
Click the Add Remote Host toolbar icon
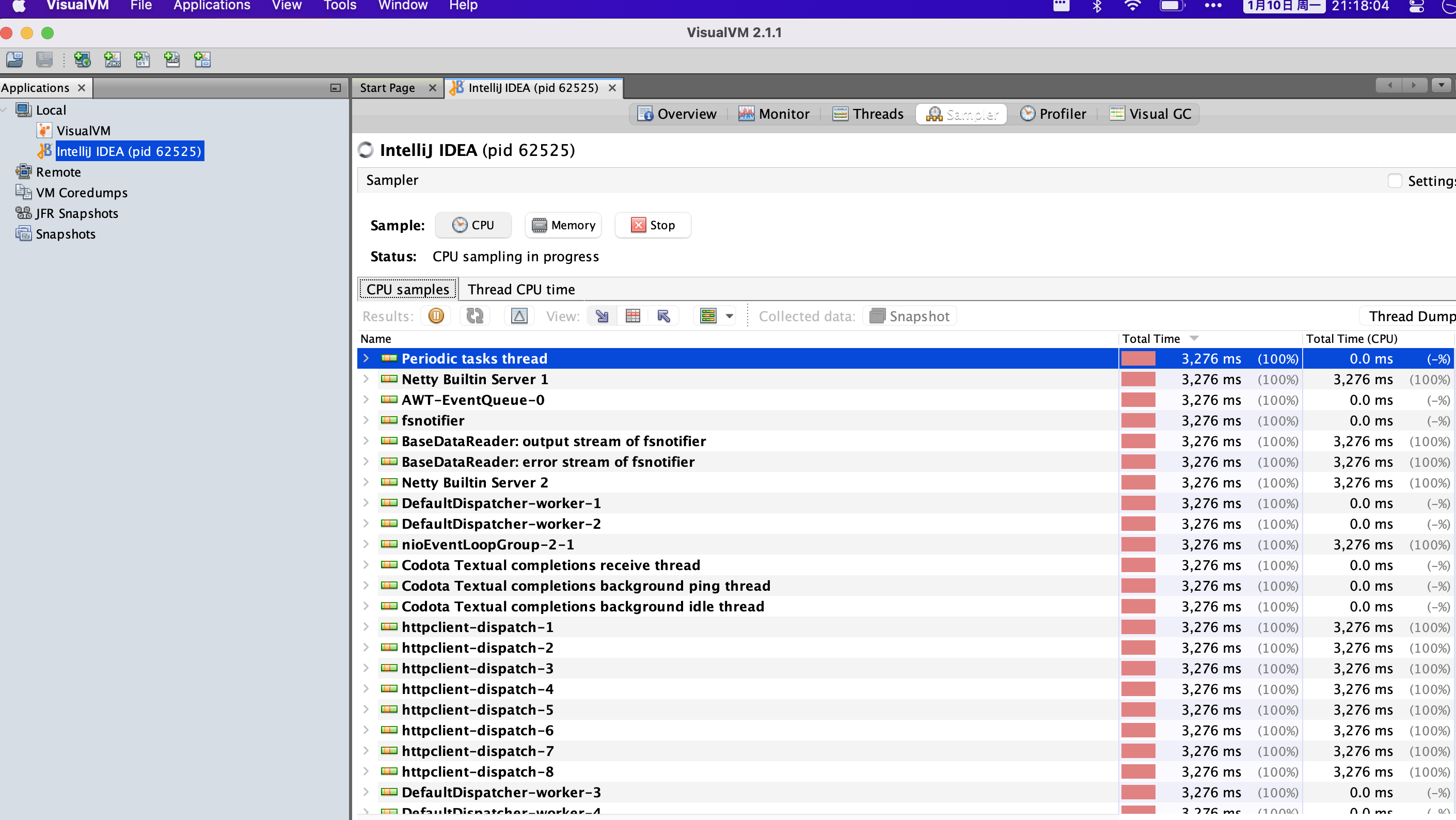pos(82,59)
